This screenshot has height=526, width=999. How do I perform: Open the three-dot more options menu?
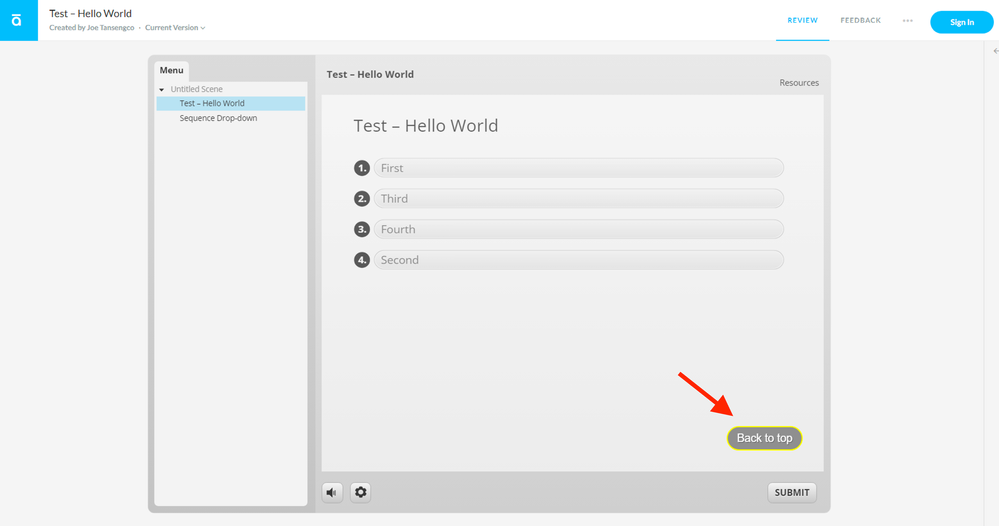pyautogui.click(x=907, y=21)
